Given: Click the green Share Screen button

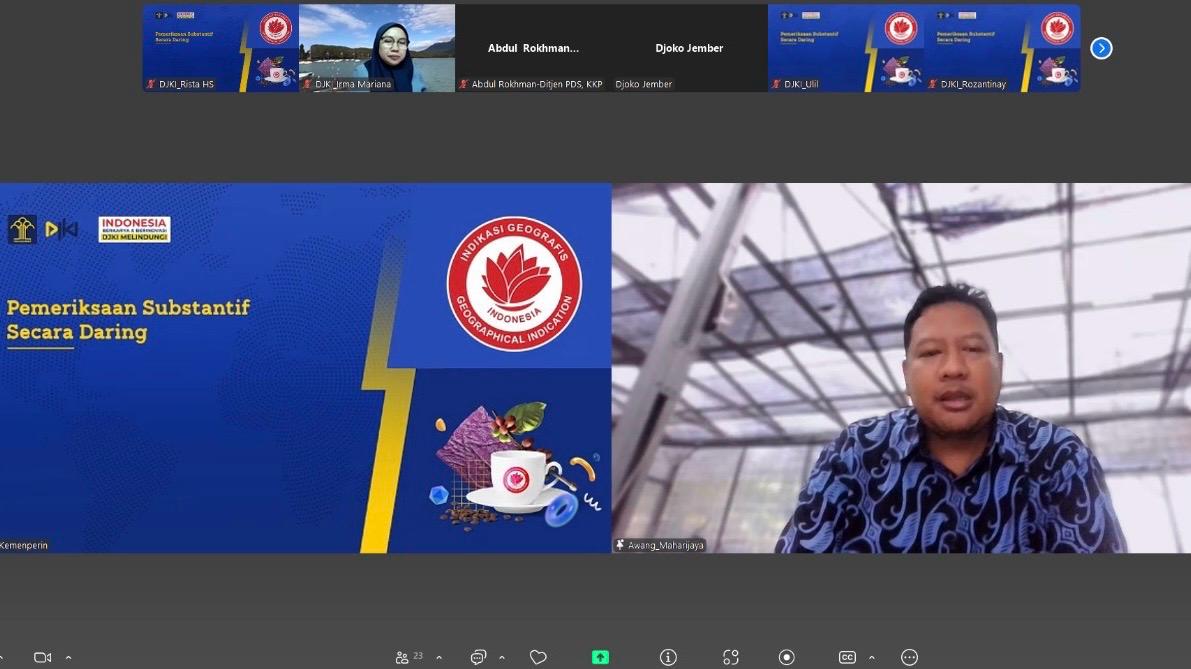Looking at the screenshot, I should tap(600, 657).
